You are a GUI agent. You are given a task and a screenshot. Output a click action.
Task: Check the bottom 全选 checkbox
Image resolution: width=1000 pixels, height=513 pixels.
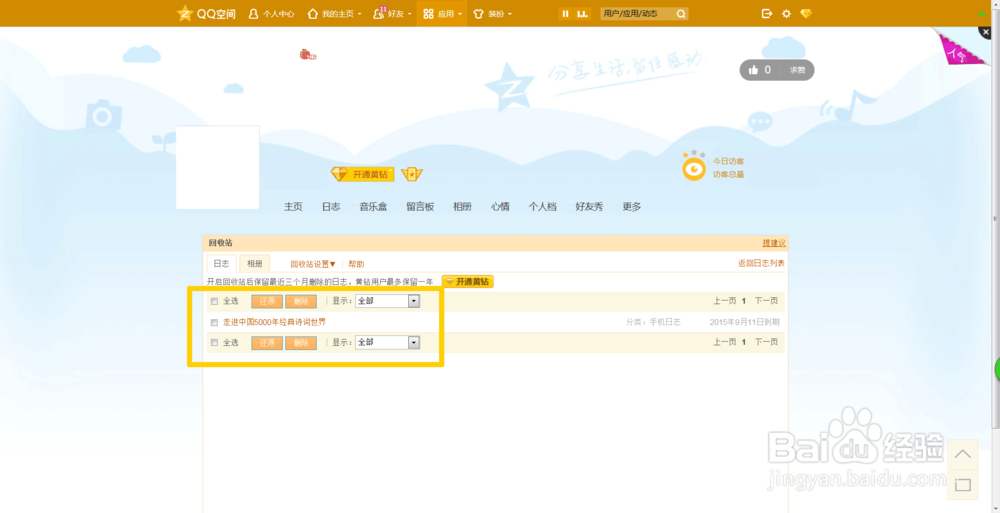click(x=214, y=343)
